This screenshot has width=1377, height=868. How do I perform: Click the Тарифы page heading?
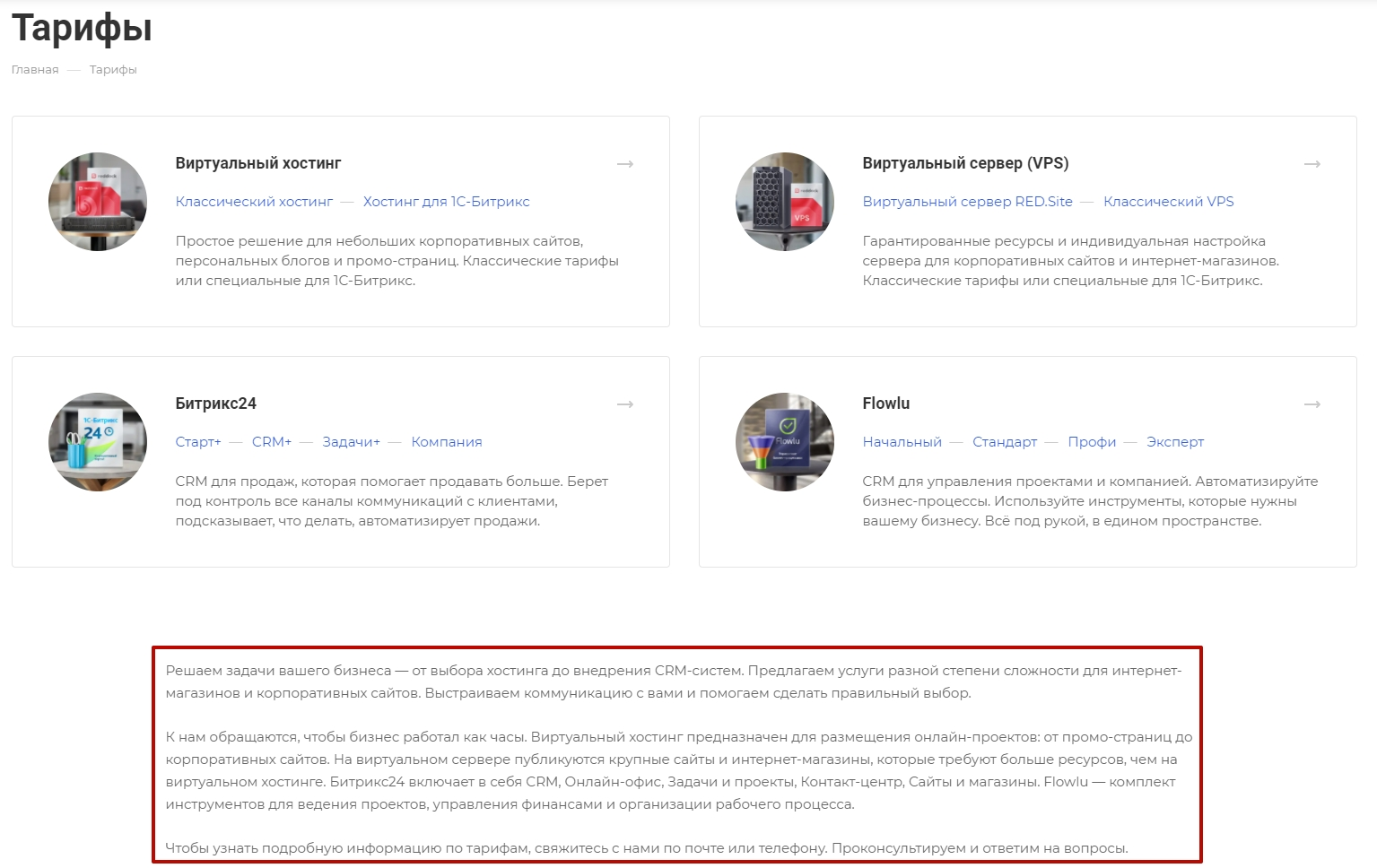point(82,28)
